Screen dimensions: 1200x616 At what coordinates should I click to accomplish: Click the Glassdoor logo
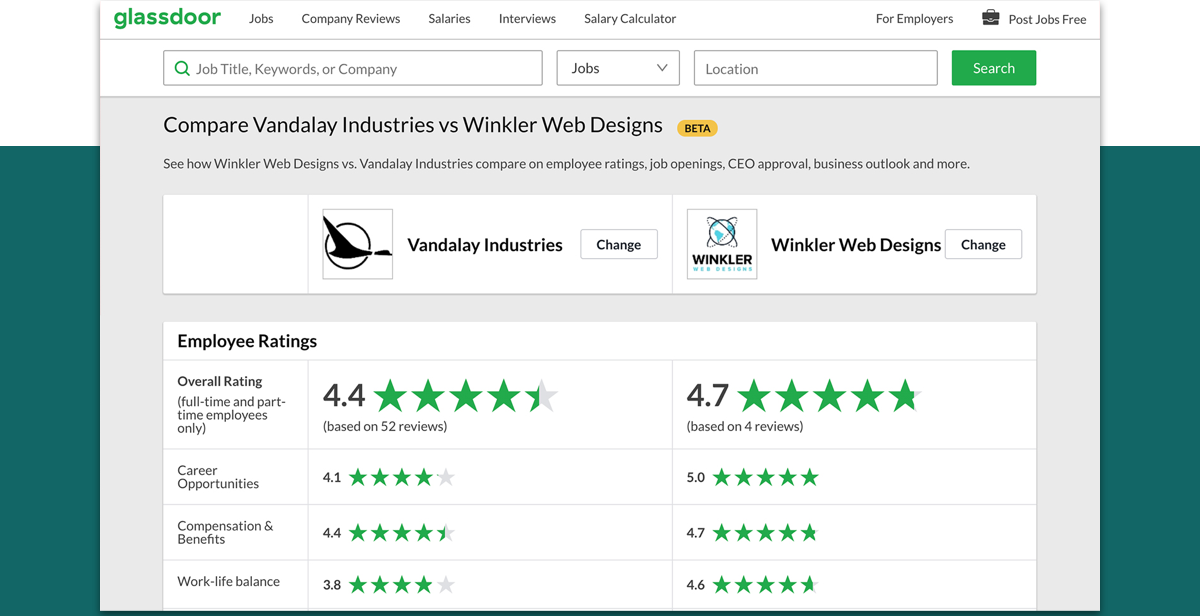167,18
